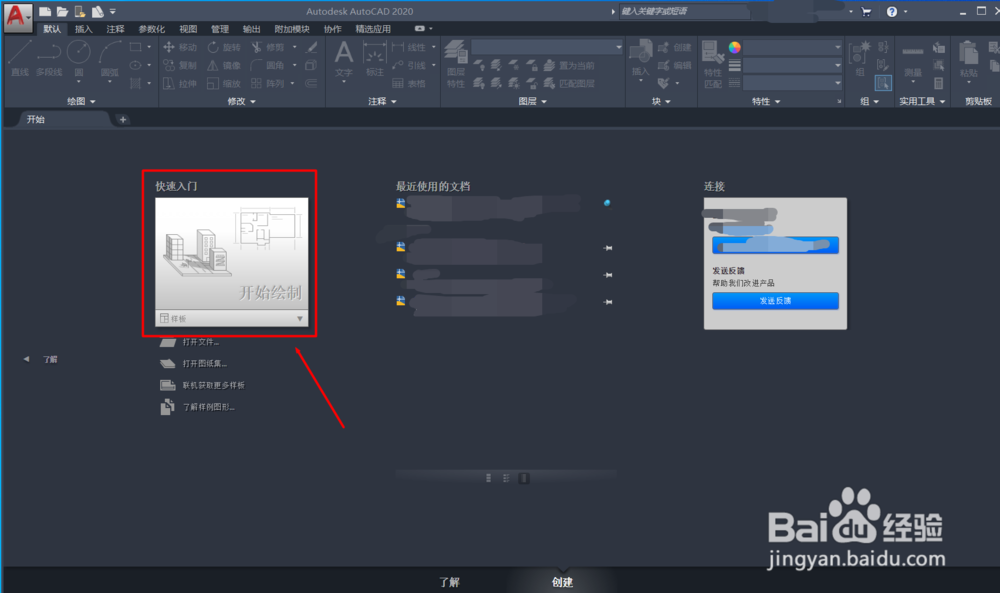Click the Help question mark icon
This screenshot has width=1000, height=593.
(892, 11)
